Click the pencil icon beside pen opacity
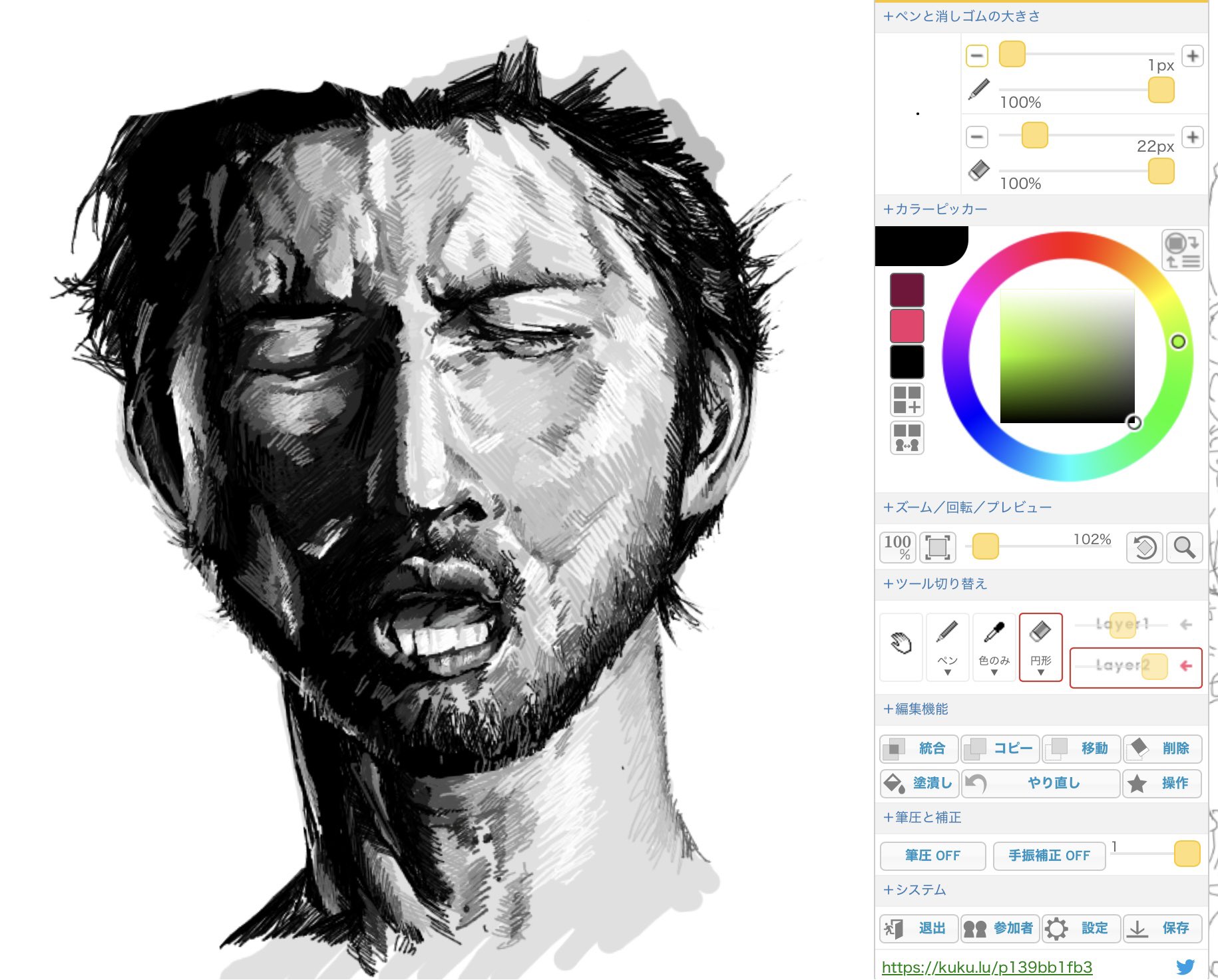The image size is (1218, 980). 978,89
